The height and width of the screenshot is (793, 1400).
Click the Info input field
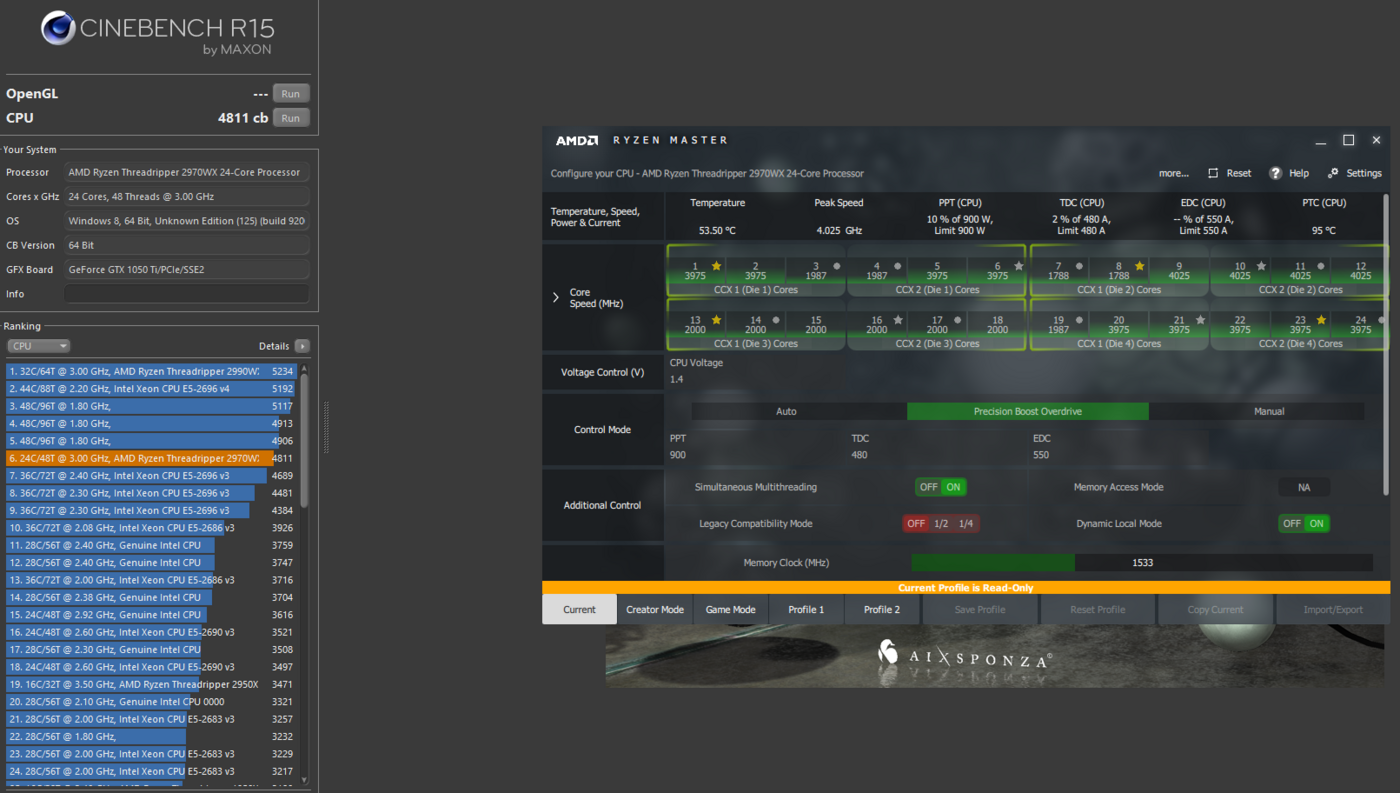(x=186, y=294)
